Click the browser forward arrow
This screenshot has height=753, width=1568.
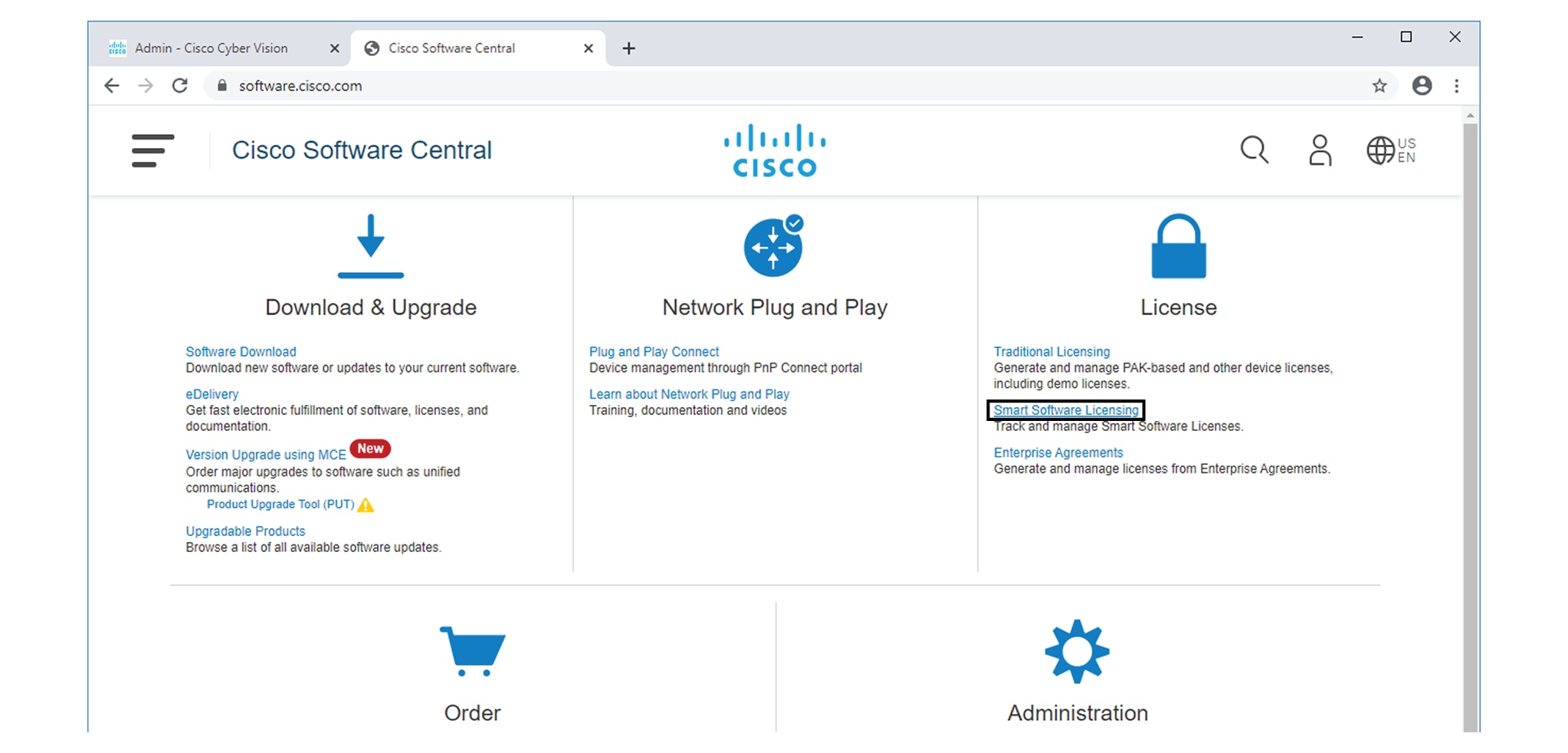point(146,86)
